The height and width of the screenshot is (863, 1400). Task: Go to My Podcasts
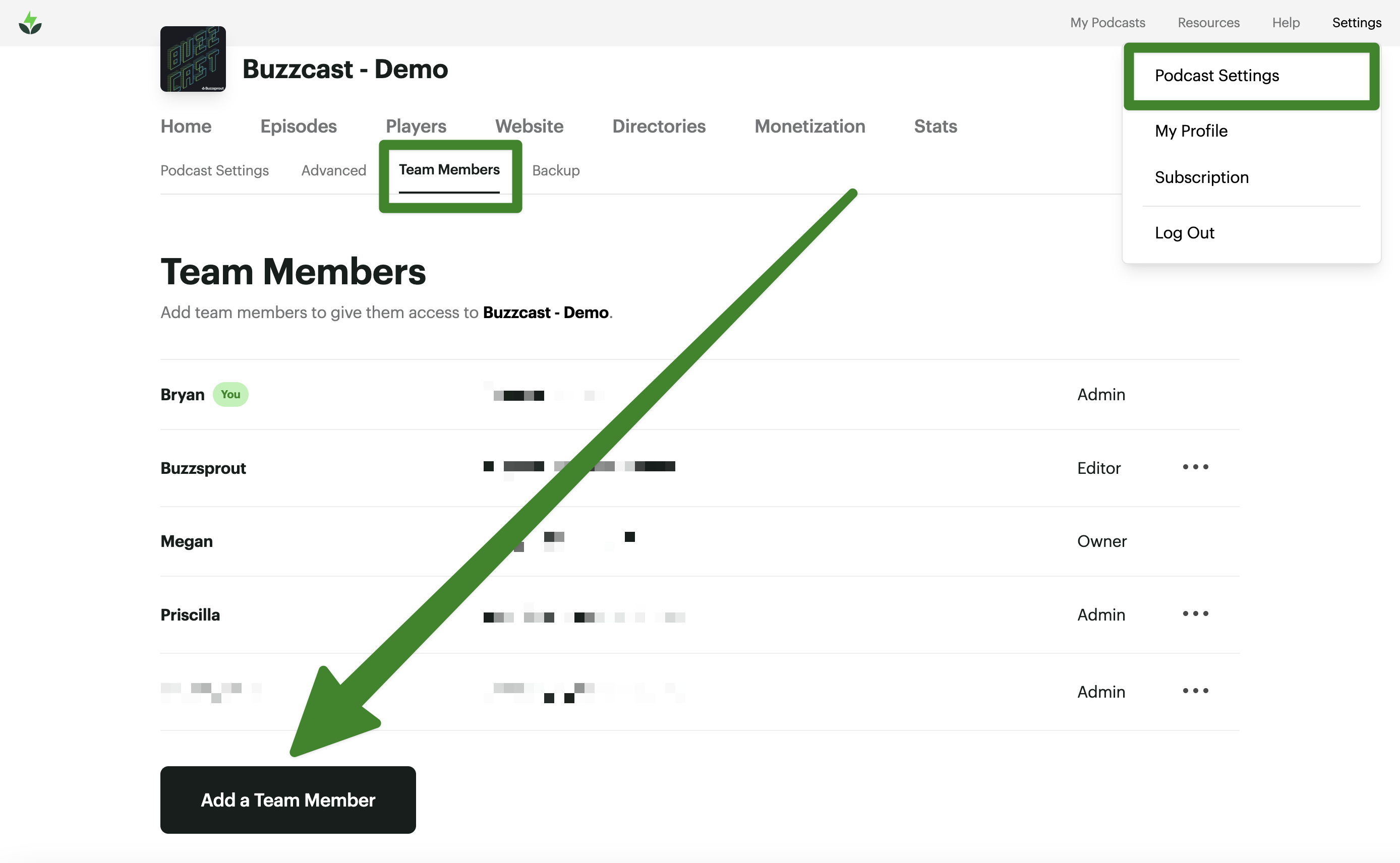click(1107, 23)
